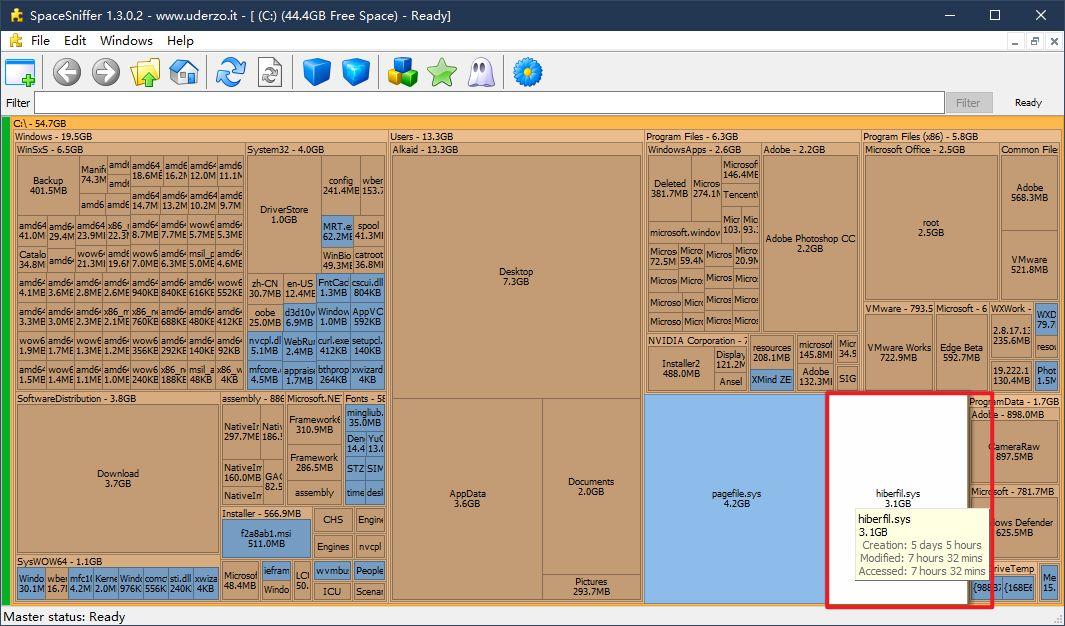This screenshot has height=626, width=1065.
Task: Click the green star tagged-files icon
Action: pyautogui.click(x=441, y=72)
